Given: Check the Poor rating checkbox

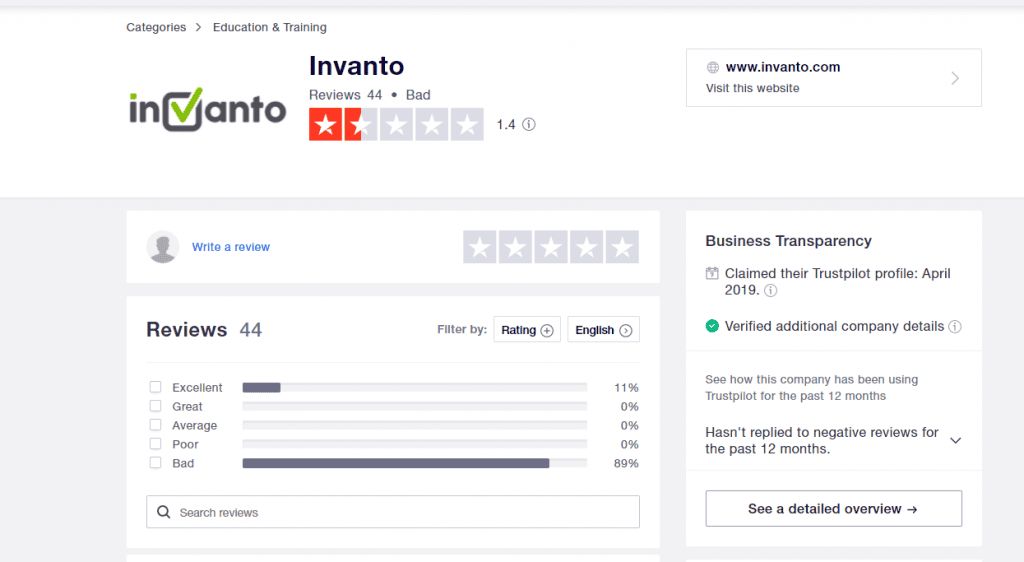Looking at the screenshot, I should tap(155, 444).
